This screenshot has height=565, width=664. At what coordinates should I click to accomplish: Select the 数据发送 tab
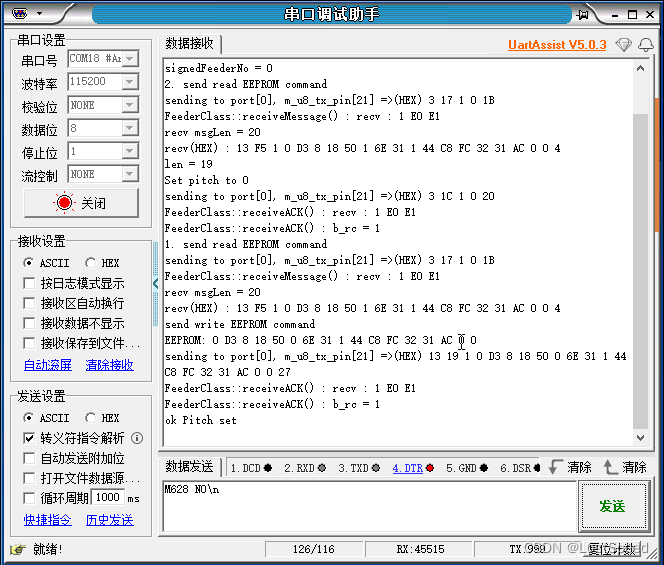tap(189, 467)
